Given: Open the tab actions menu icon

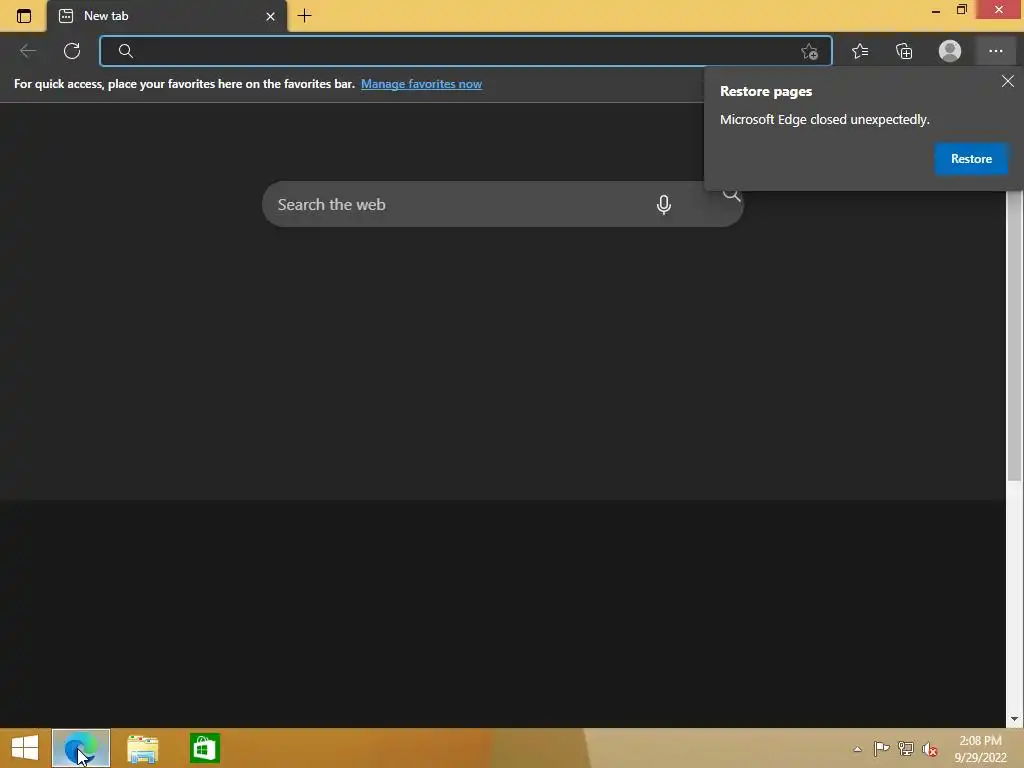Looking at the screenshot, I should tap(24, 16).
